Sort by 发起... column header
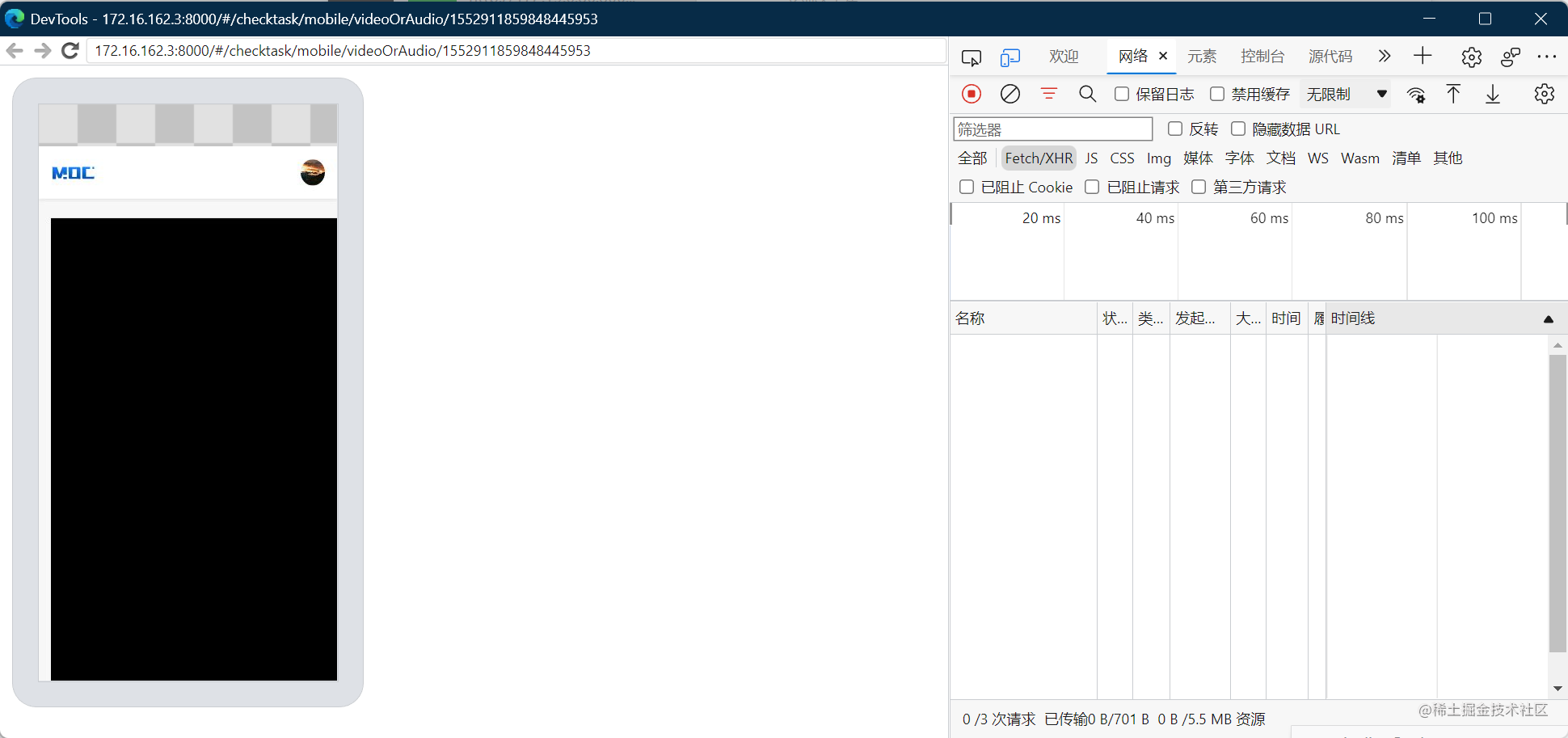Screen dimensions: 1568x738 tap(1199, 318)
